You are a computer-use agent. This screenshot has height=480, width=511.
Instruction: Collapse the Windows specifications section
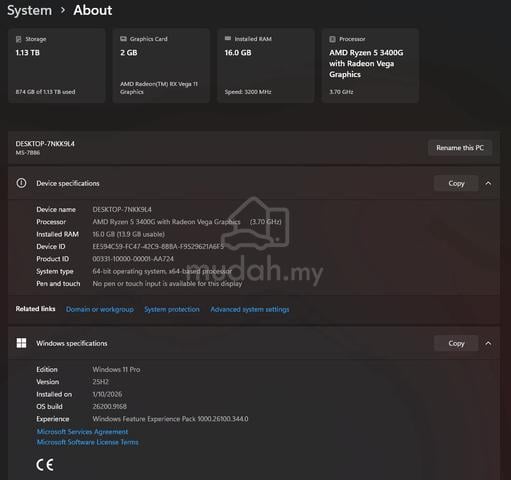(488, 343)
